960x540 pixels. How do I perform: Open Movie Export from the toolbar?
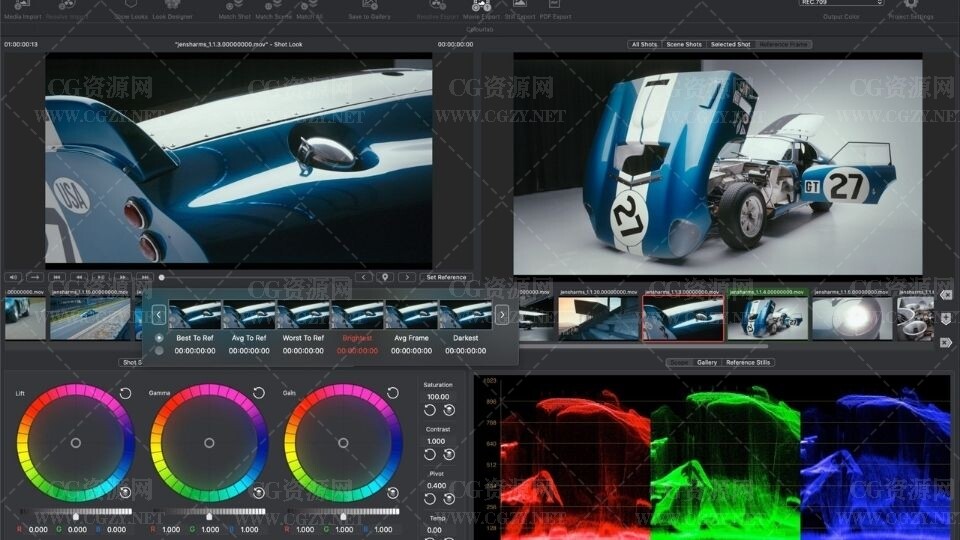(481, 6)
